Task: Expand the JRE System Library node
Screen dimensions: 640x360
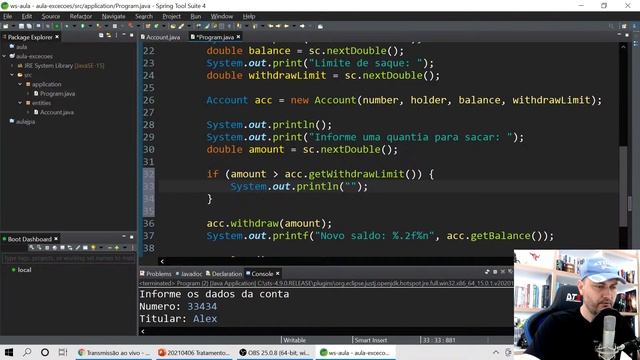Action: [12, 66]
